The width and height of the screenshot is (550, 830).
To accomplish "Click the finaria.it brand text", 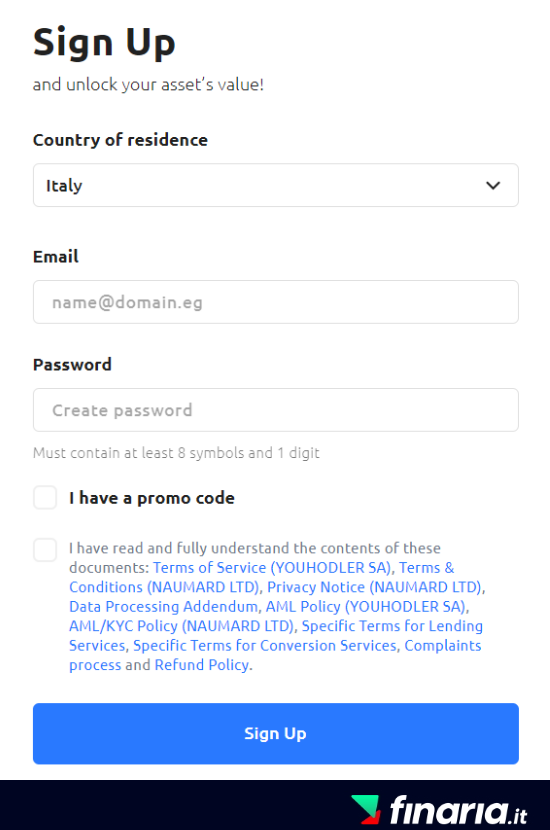I will click(458, 810).
